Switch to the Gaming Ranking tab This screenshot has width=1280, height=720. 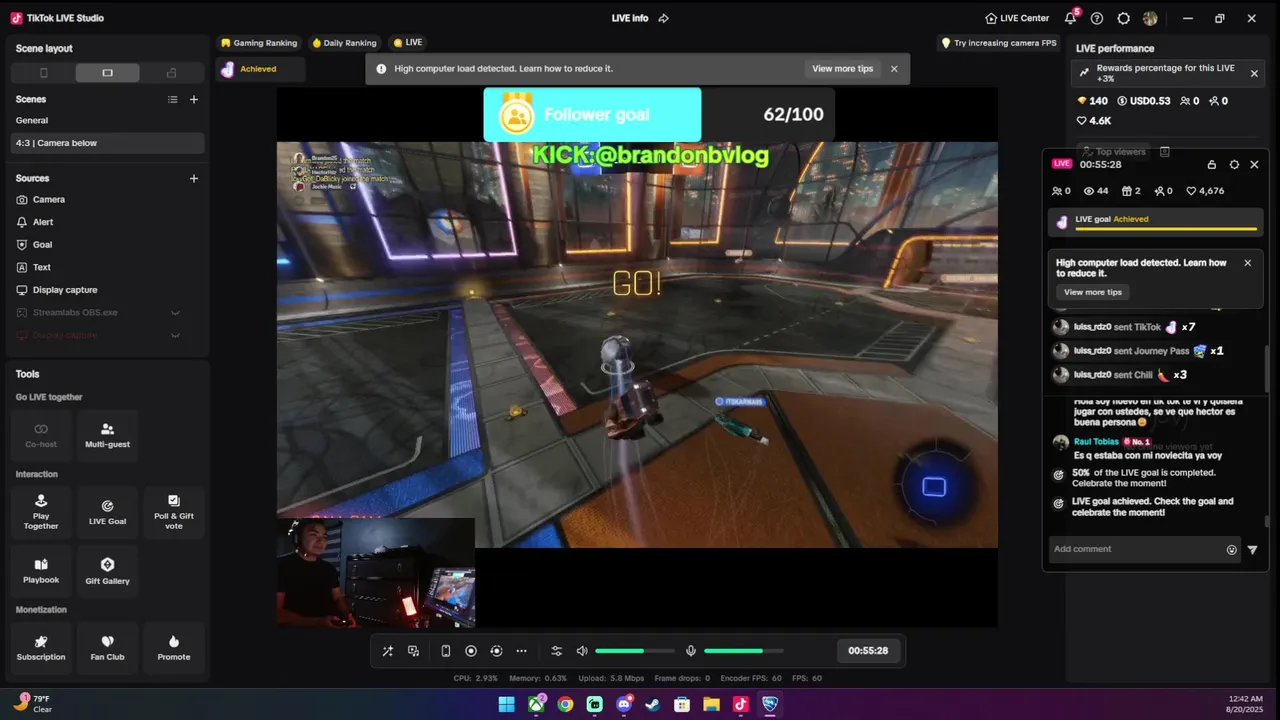(259, 43)
